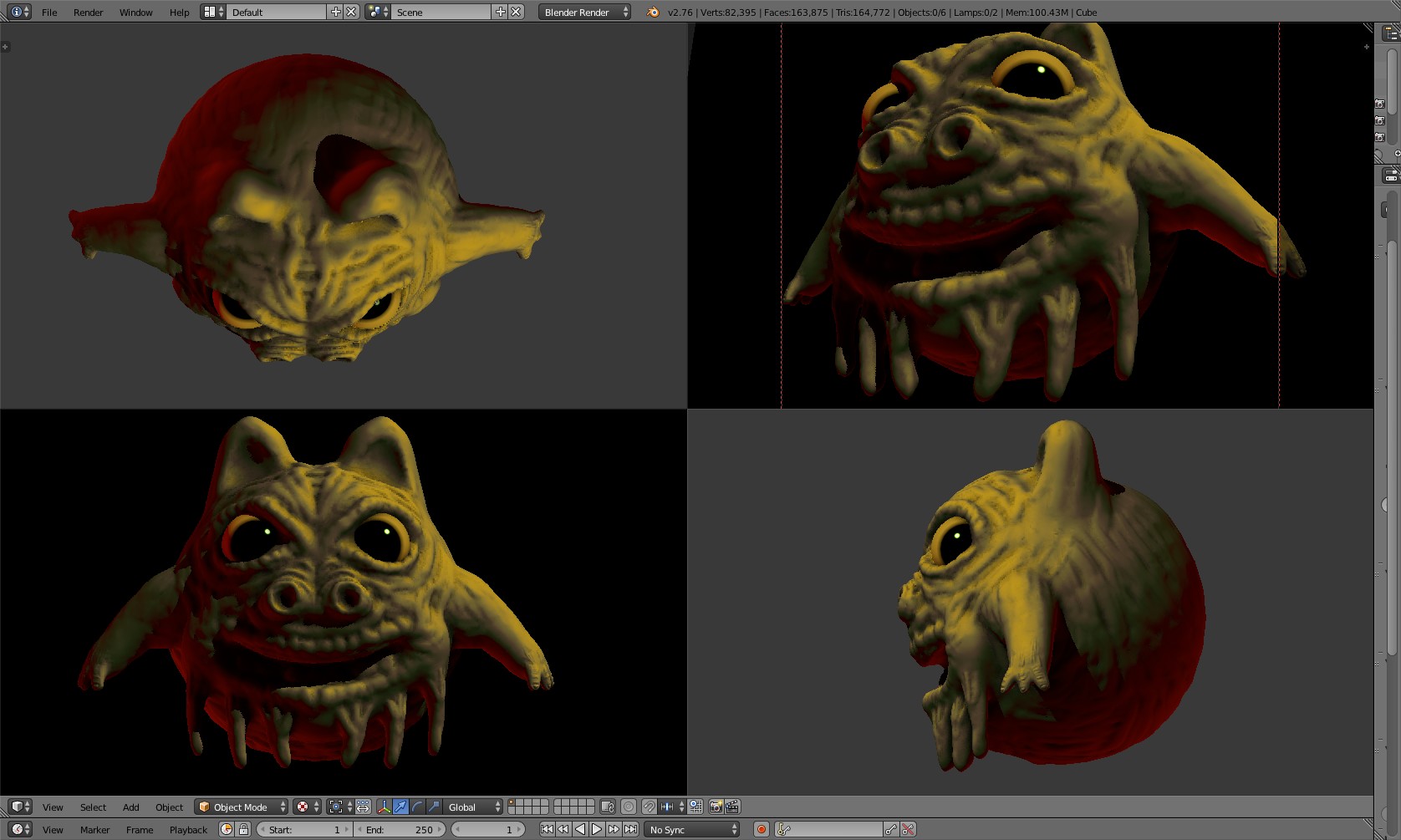1401x840 pixels.
Task: Open the Frame menu
Action: [140, 830]
